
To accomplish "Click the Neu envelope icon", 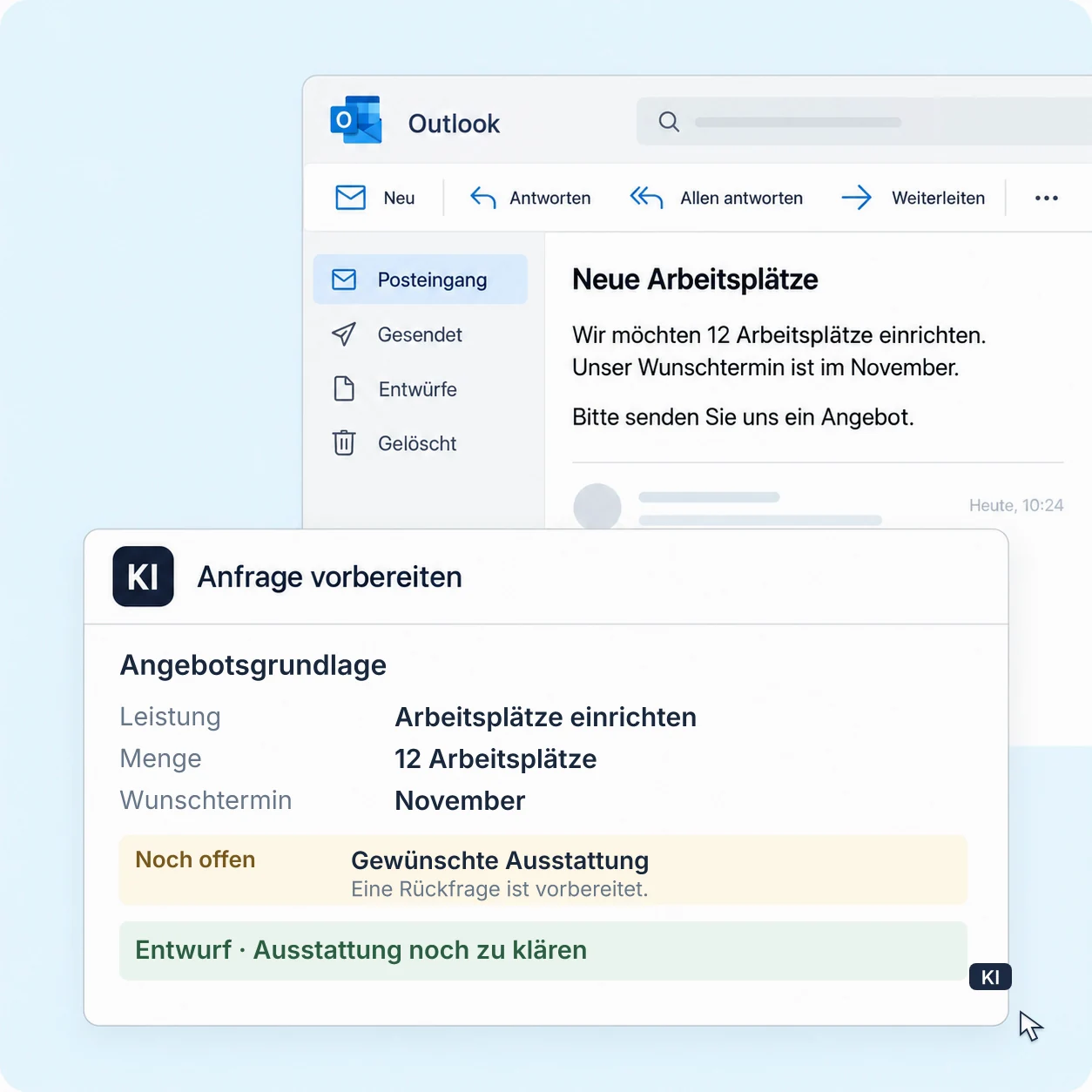I will (x=351, y=198).
